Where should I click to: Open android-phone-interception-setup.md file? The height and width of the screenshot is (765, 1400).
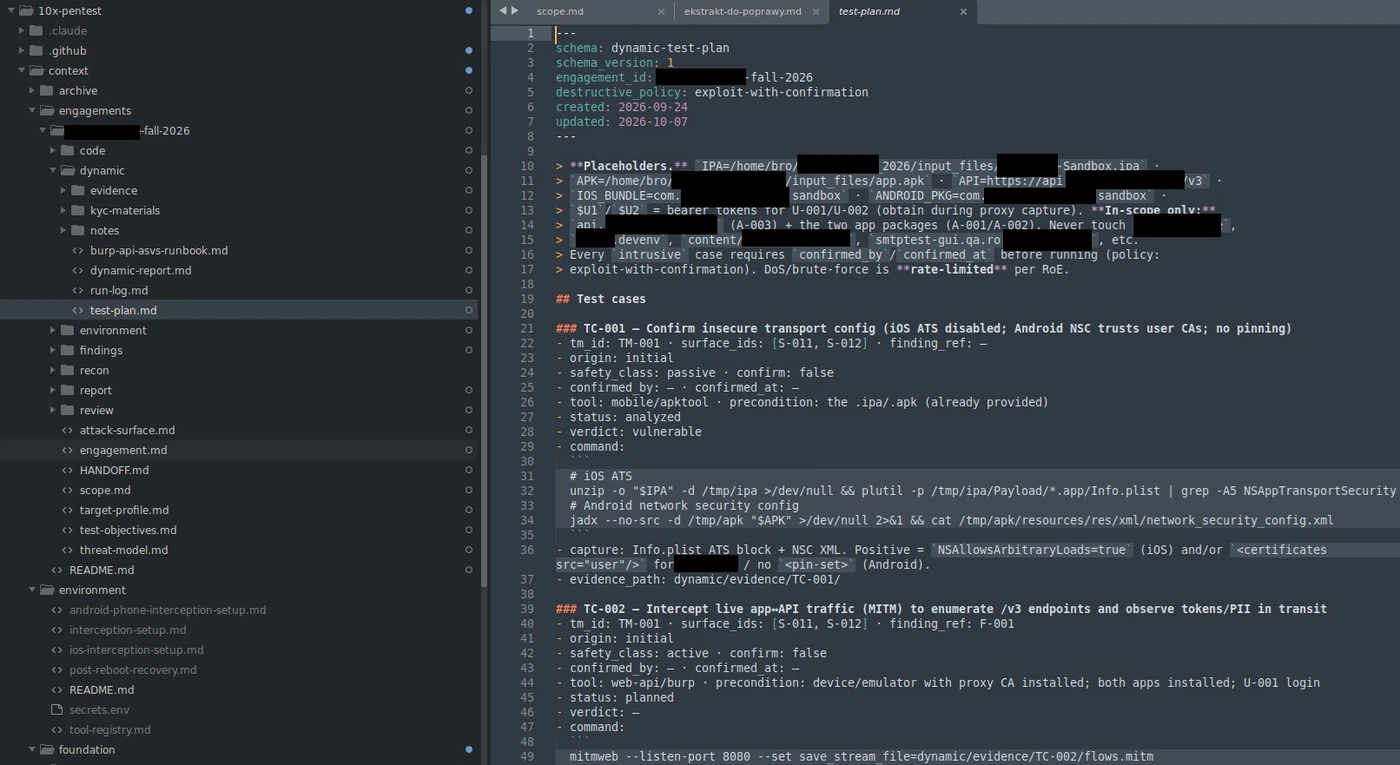tap(167, 610)
